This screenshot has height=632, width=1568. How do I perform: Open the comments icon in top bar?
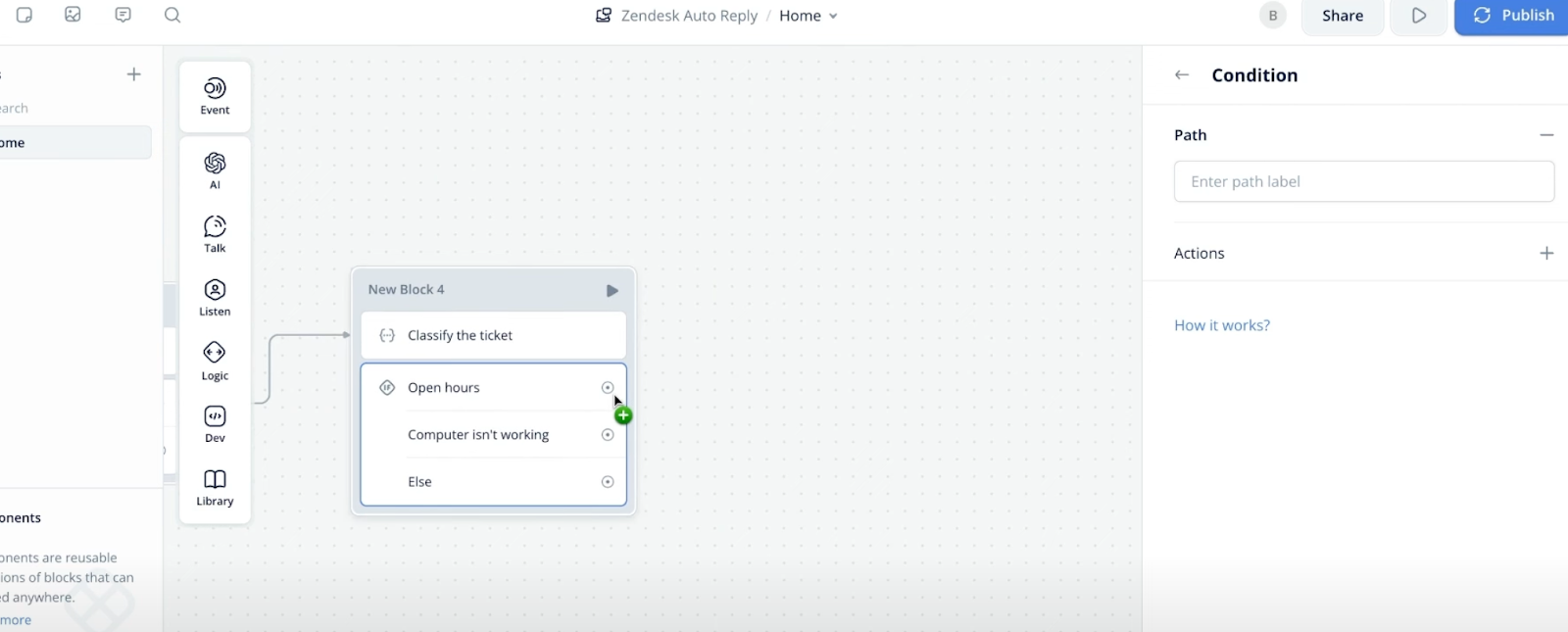[122, 15]
